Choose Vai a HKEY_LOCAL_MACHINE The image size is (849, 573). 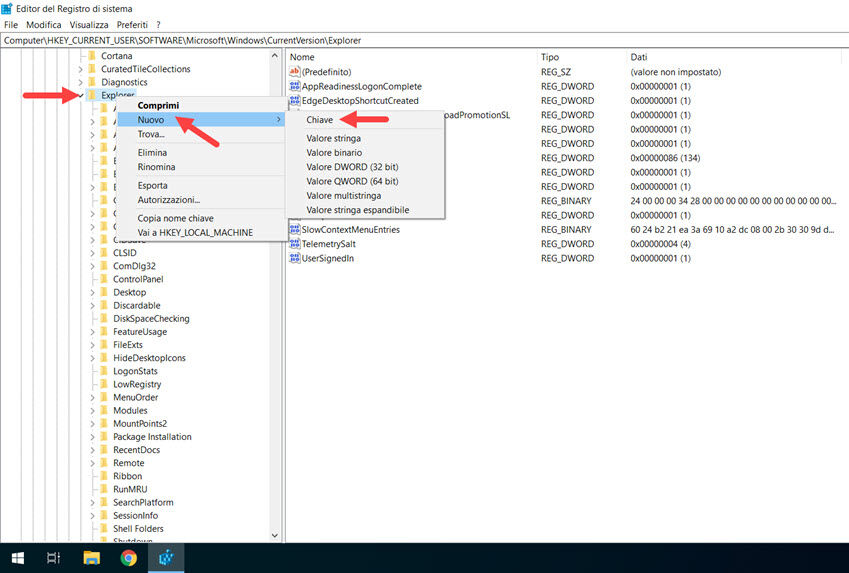tap(201, 232)
